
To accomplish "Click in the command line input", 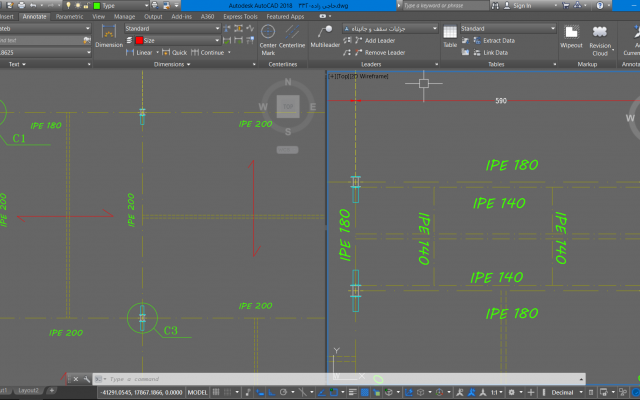I will tap(338, 379).
